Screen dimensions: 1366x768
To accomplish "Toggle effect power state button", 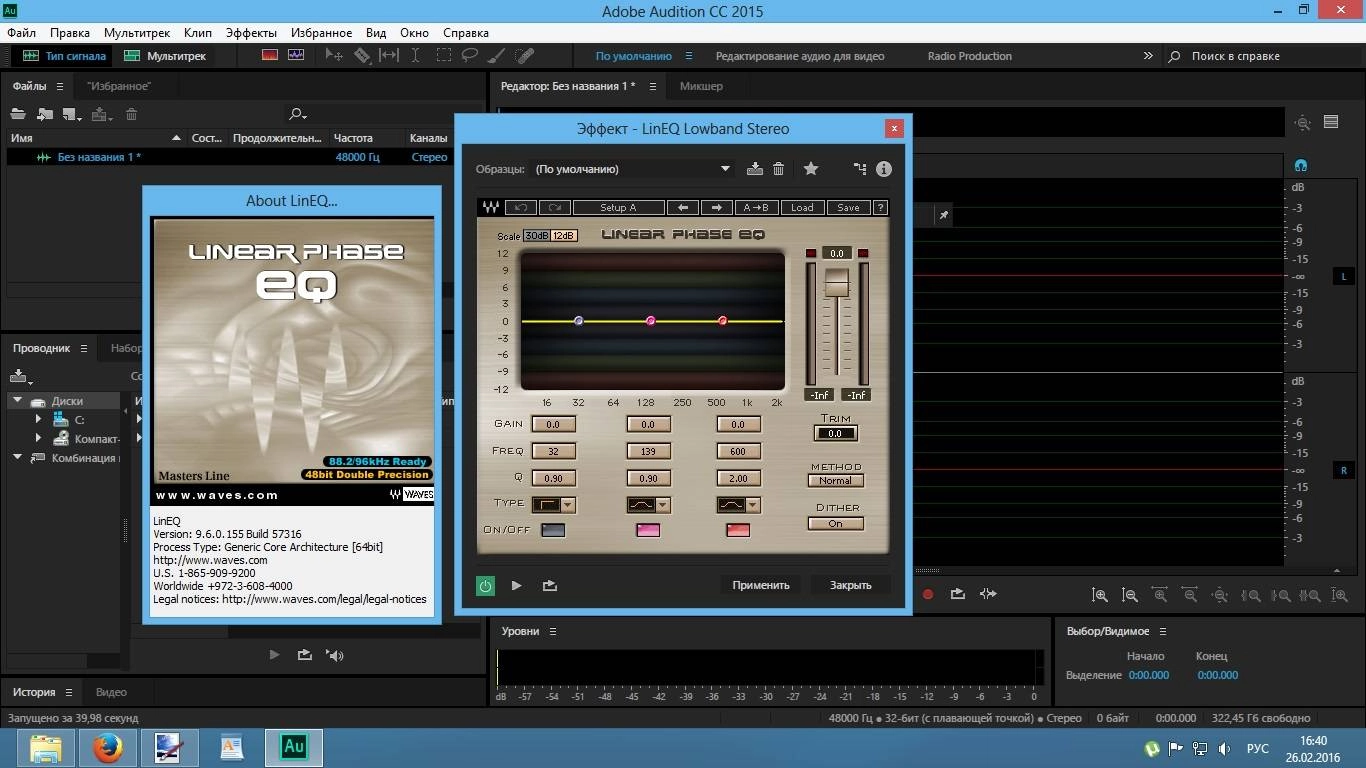I will [x=486, y=586].
